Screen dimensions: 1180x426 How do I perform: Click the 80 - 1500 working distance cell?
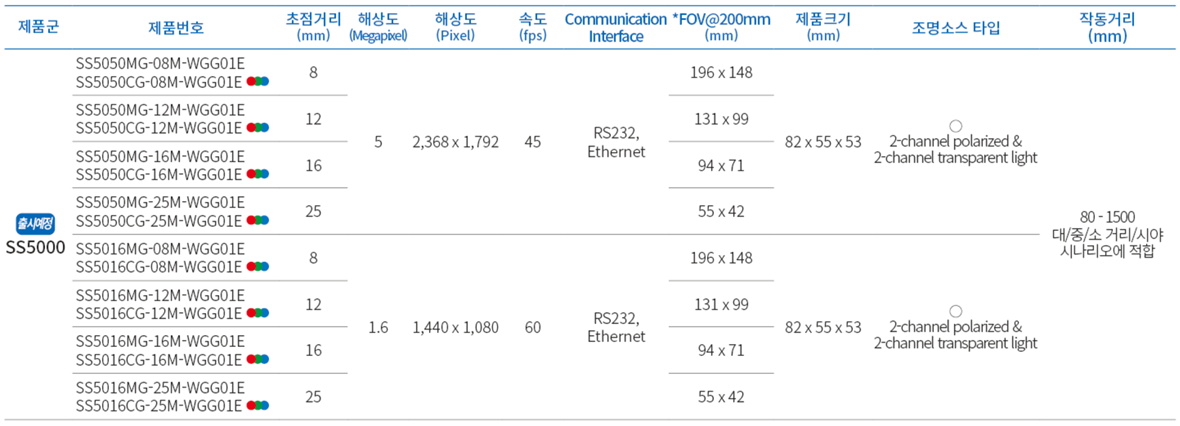[x=1107, y=217]
